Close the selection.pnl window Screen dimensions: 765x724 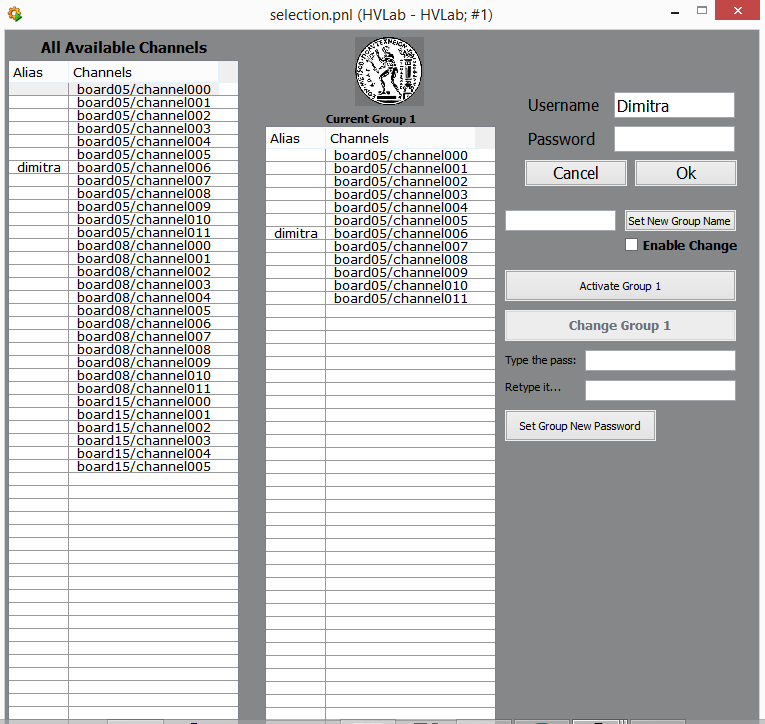click(x=737, y=10)
